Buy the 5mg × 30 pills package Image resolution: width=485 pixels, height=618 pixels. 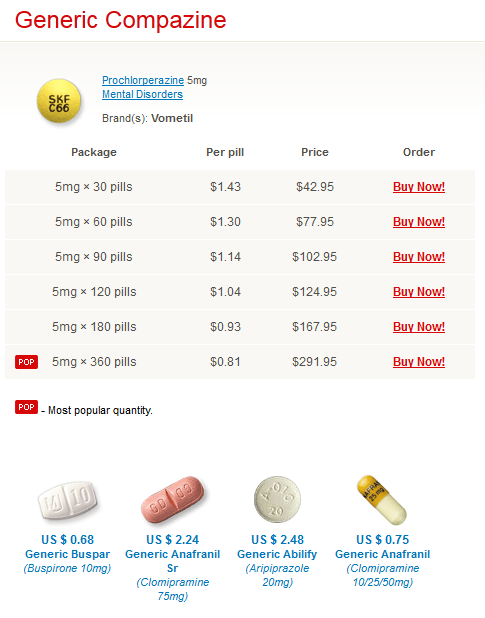(419, 187)
